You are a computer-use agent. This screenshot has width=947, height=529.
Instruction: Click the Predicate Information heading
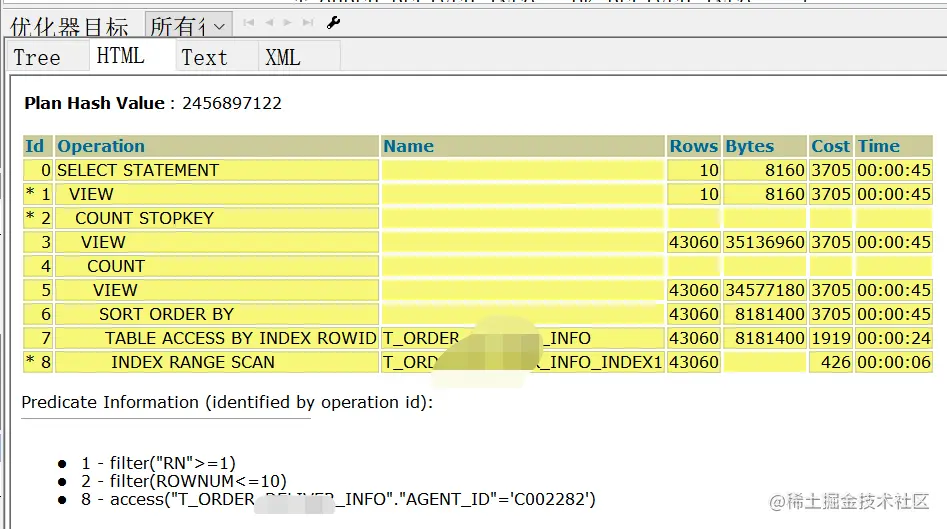click(x=227, y=402)
